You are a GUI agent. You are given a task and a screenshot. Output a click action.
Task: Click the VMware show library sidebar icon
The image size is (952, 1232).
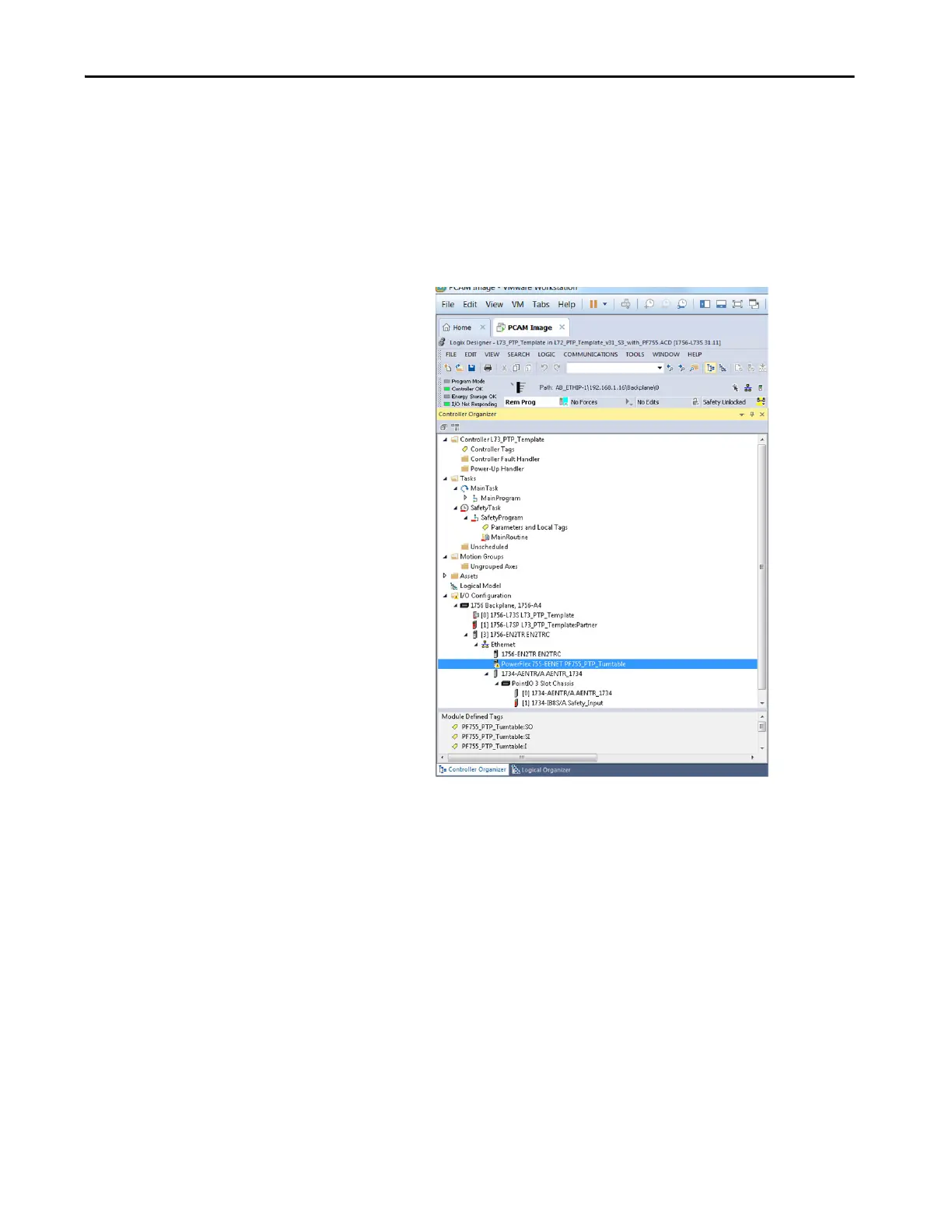point(705,304)
